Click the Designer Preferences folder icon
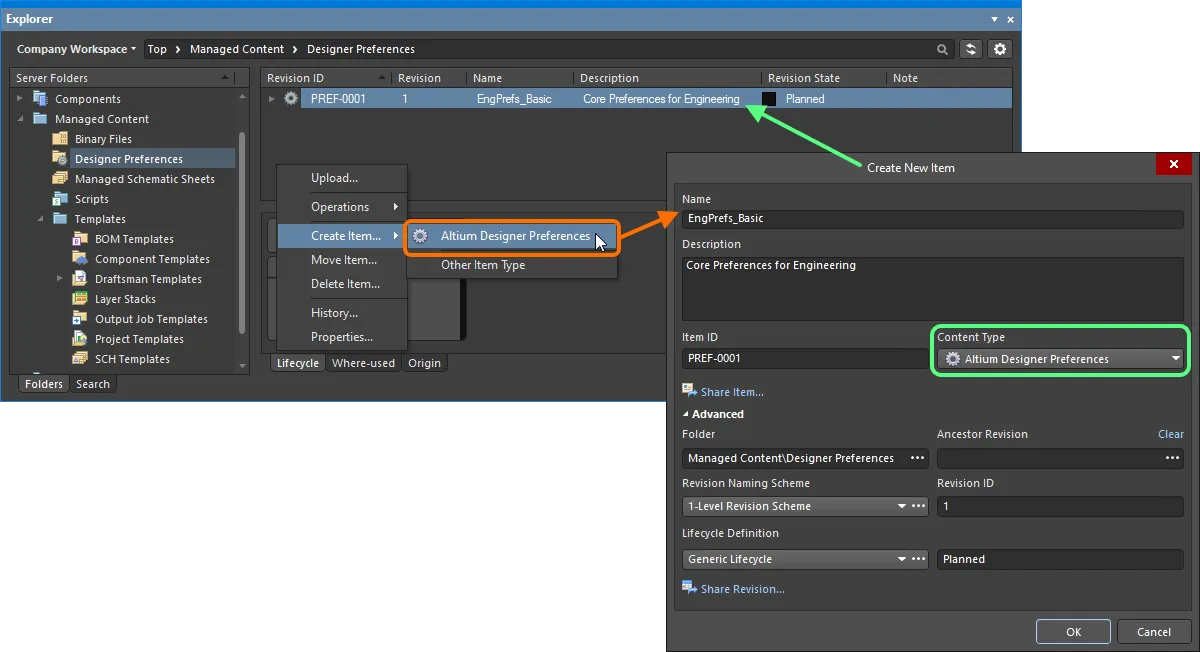The image size is (1200, 652). coord(60,159)
